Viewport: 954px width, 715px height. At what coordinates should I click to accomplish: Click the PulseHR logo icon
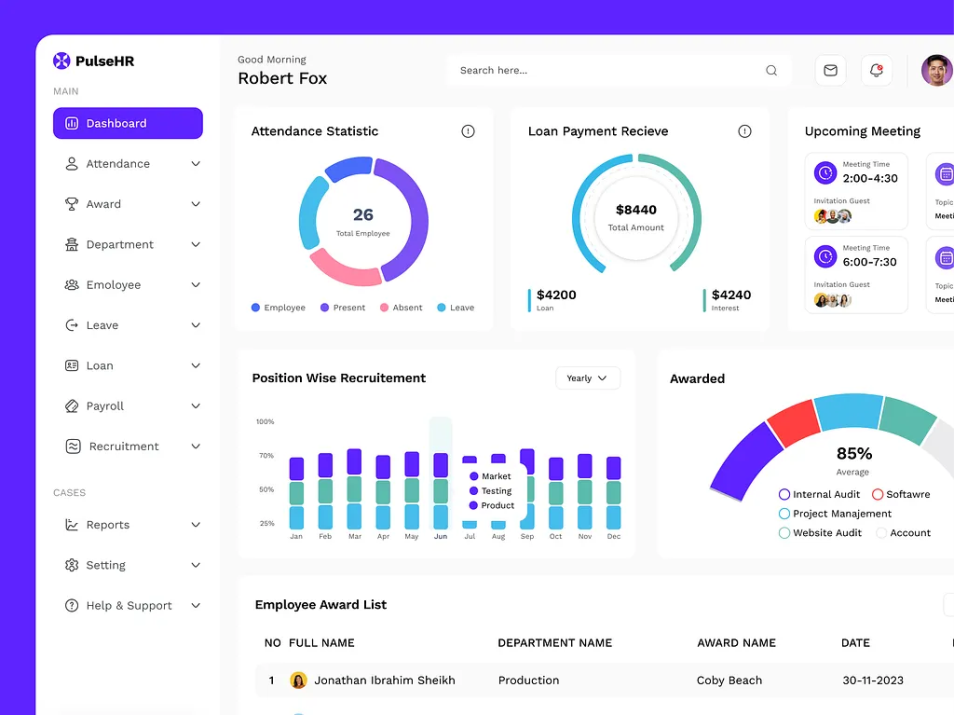tap(61, 60)
